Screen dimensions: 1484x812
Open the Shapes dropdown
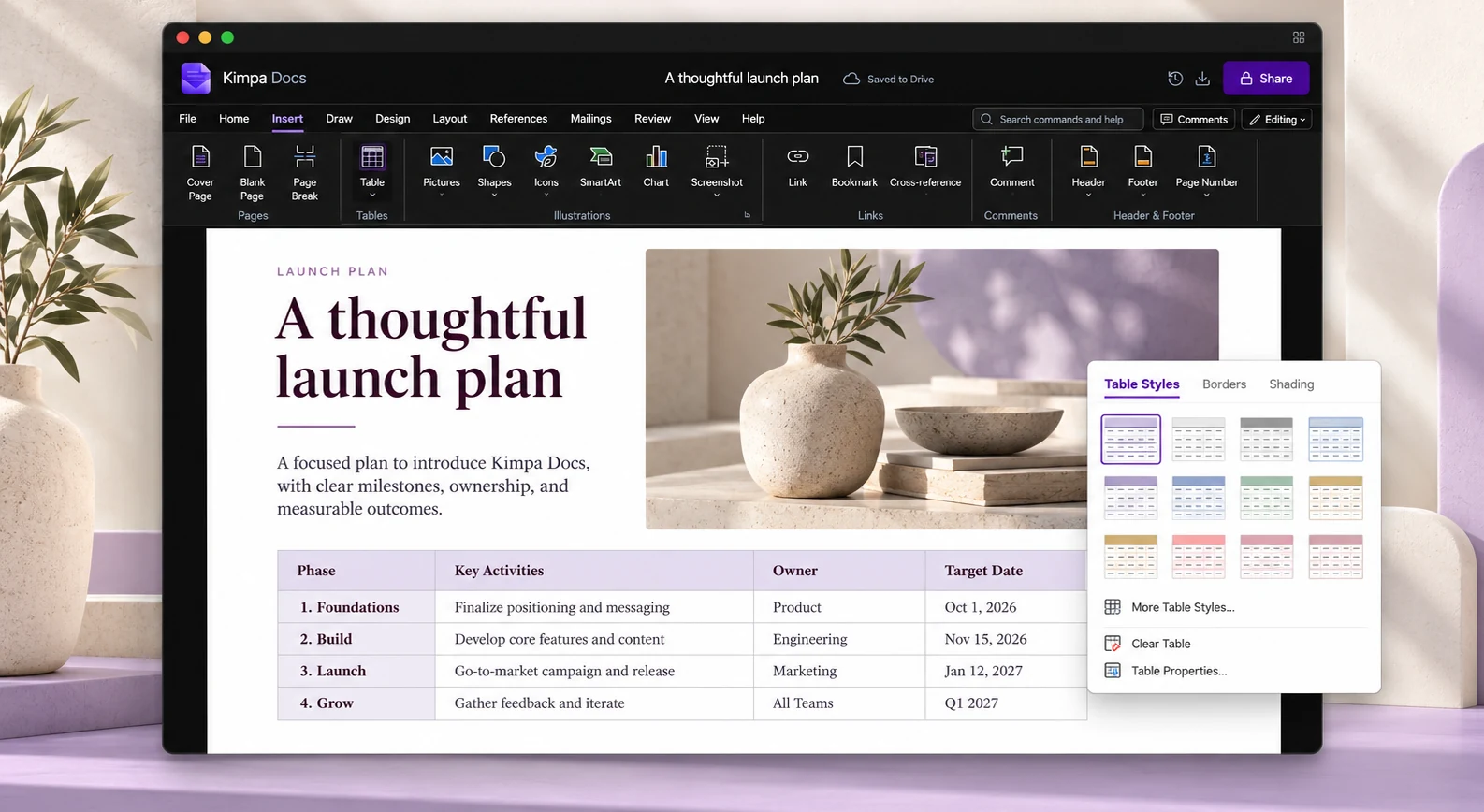tap(494, 195)
